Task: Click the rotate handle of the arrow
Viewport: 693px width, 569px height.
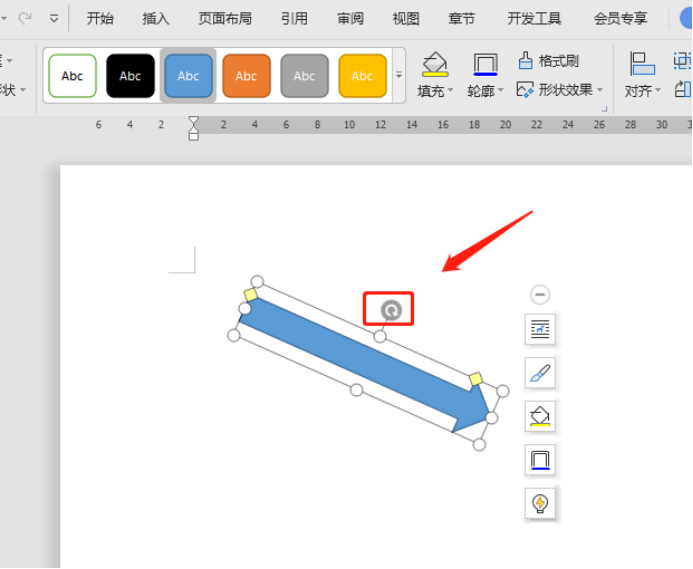Action: pyautogui.click(x=391, y=310)
